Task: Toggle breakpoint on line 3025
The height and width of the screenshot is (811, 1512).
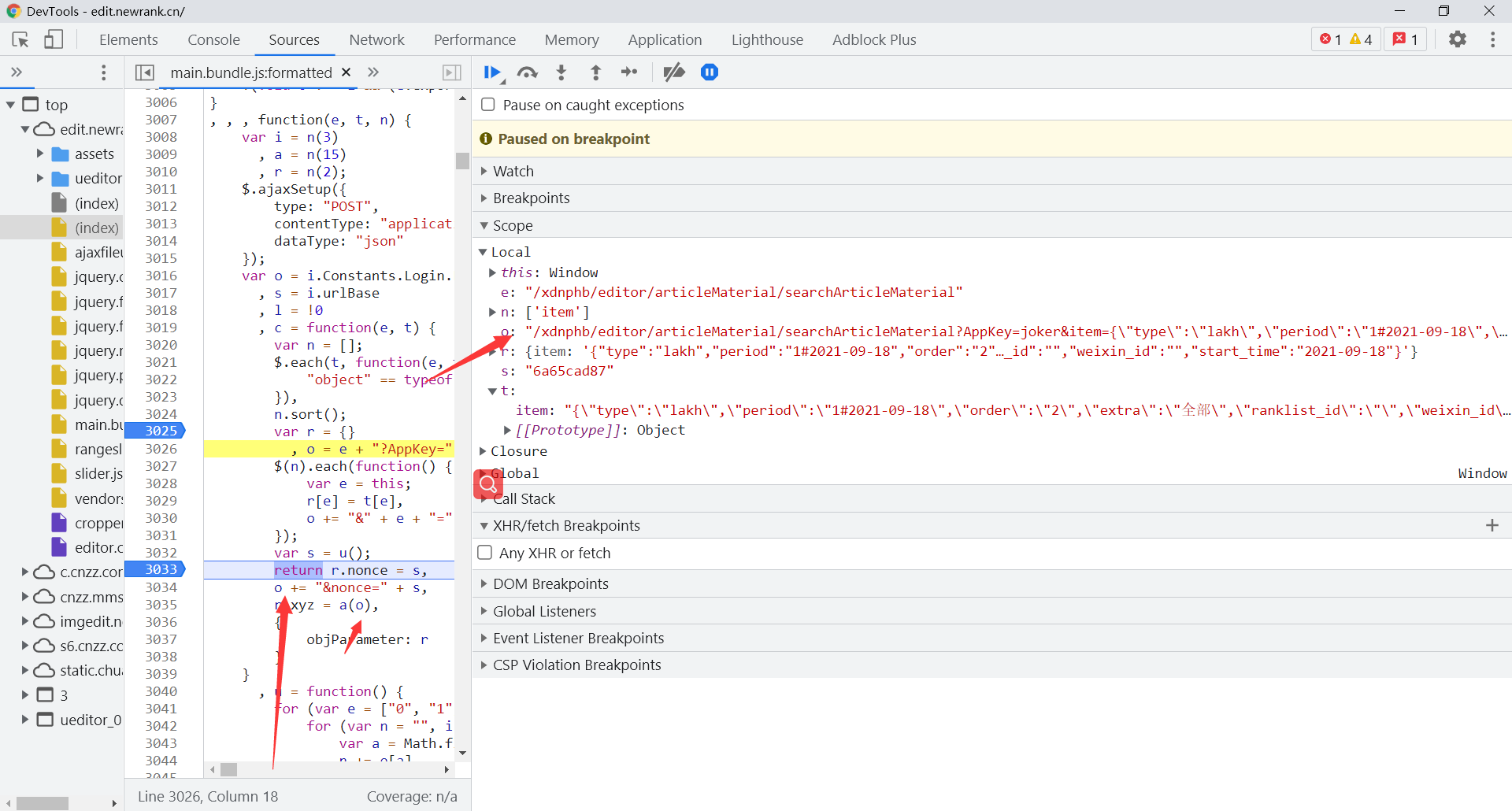Action: [161, 431]
